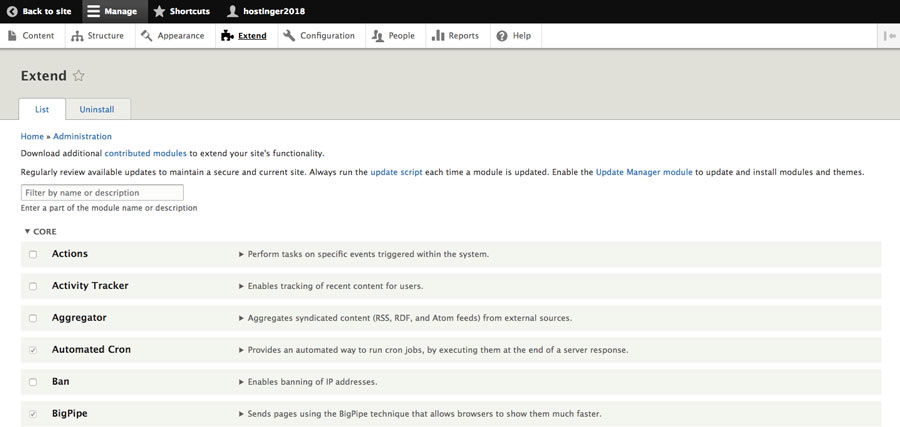Click the People icon in the toolbar
Viewport: 900px width, 427px height.
378,36
